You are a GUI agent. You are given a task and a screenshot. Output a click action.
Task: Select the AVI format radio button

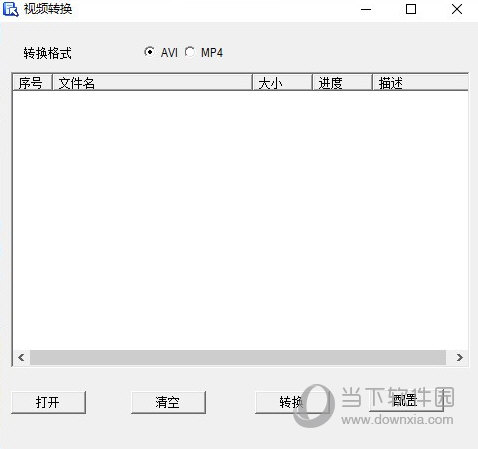149,52
